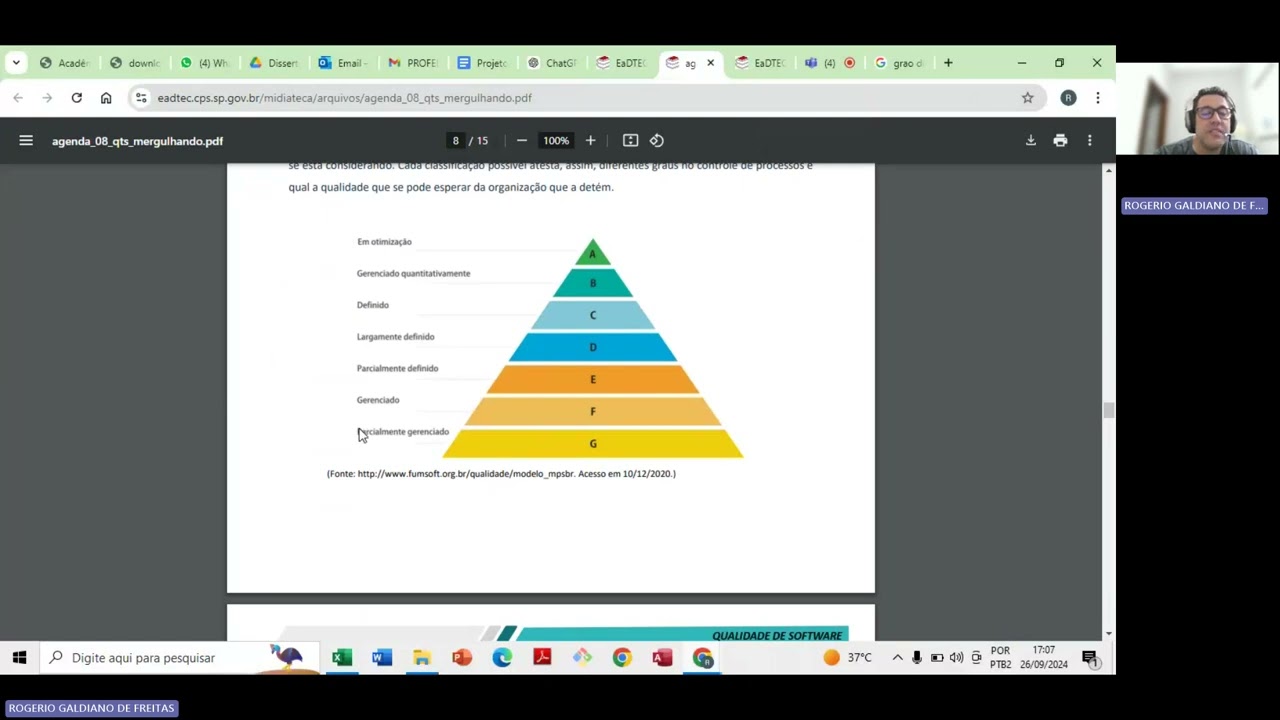Click the PDF vertical scrollbar thumb
Screen dimensions: 1280x720
(x=1108, y=411)
